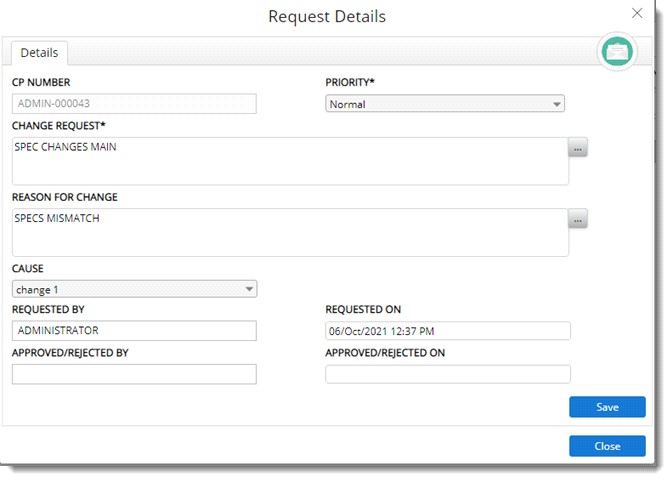Expand the Priority dropdown showing Normal
671x481 pixels.
pos(445,104)
